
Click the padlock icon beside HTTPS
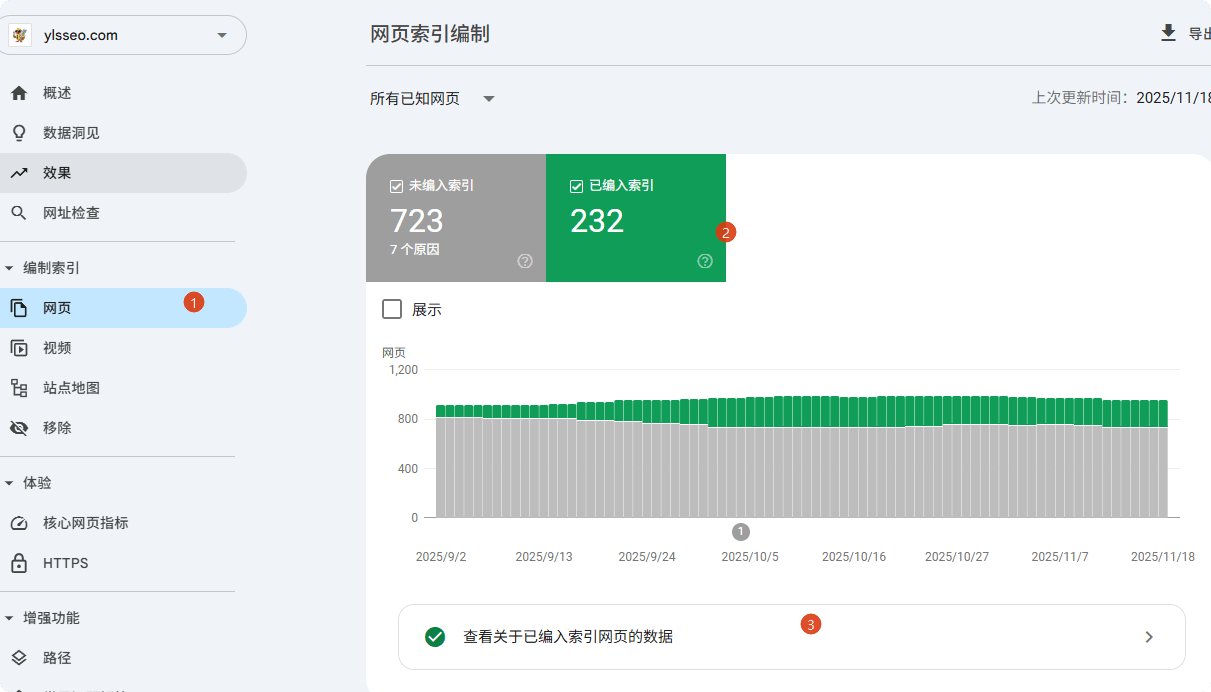19,563
